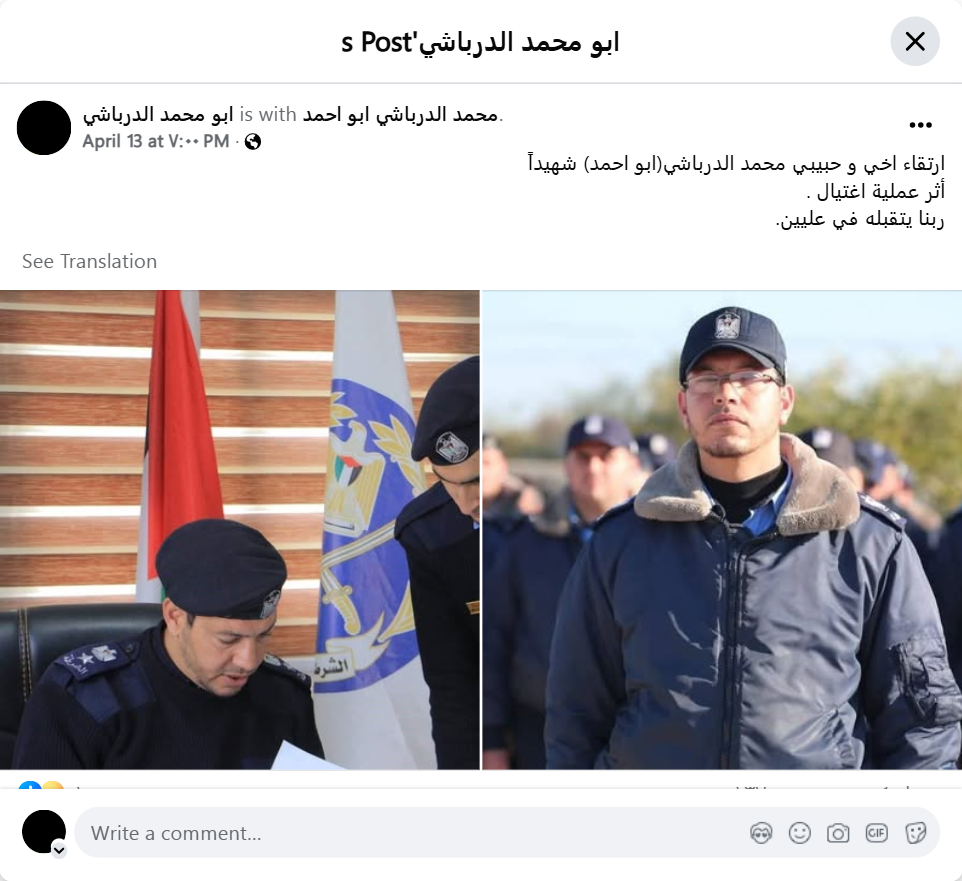Click the globe public-audience icon

pyautogui.click(x=253, y=142)
